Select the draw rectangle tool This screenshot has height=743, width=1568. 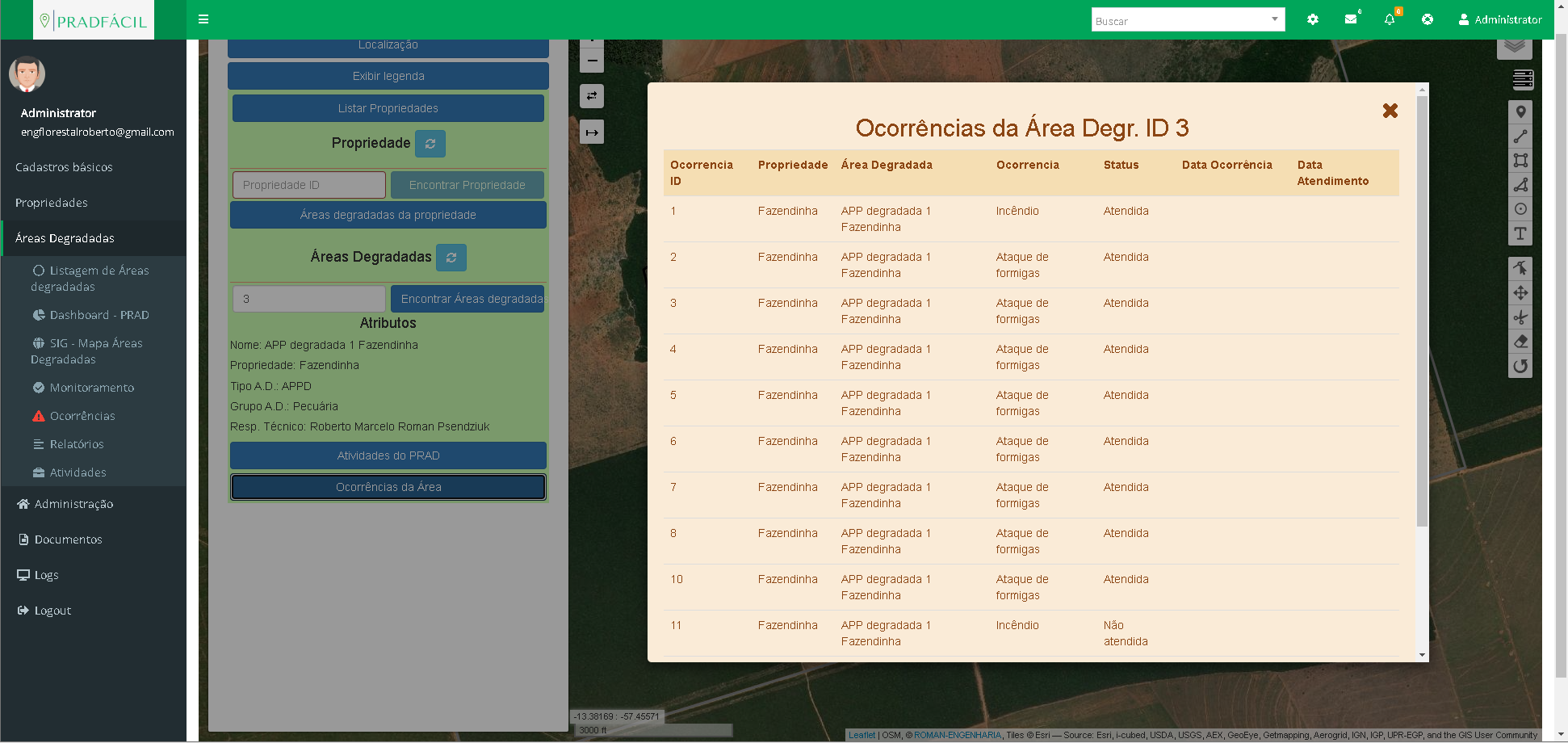(1520, 161)
